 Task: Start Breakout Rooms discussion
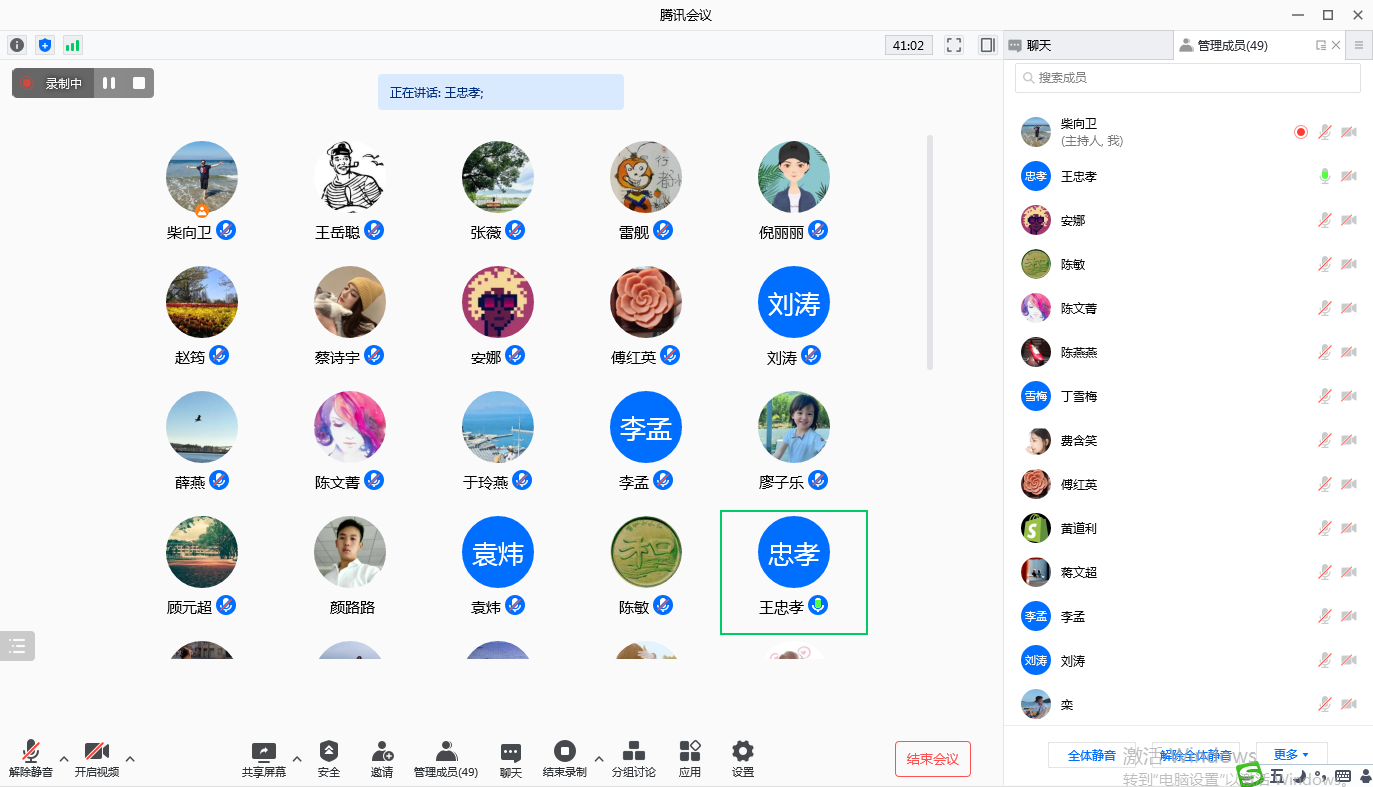coord(633,759)
